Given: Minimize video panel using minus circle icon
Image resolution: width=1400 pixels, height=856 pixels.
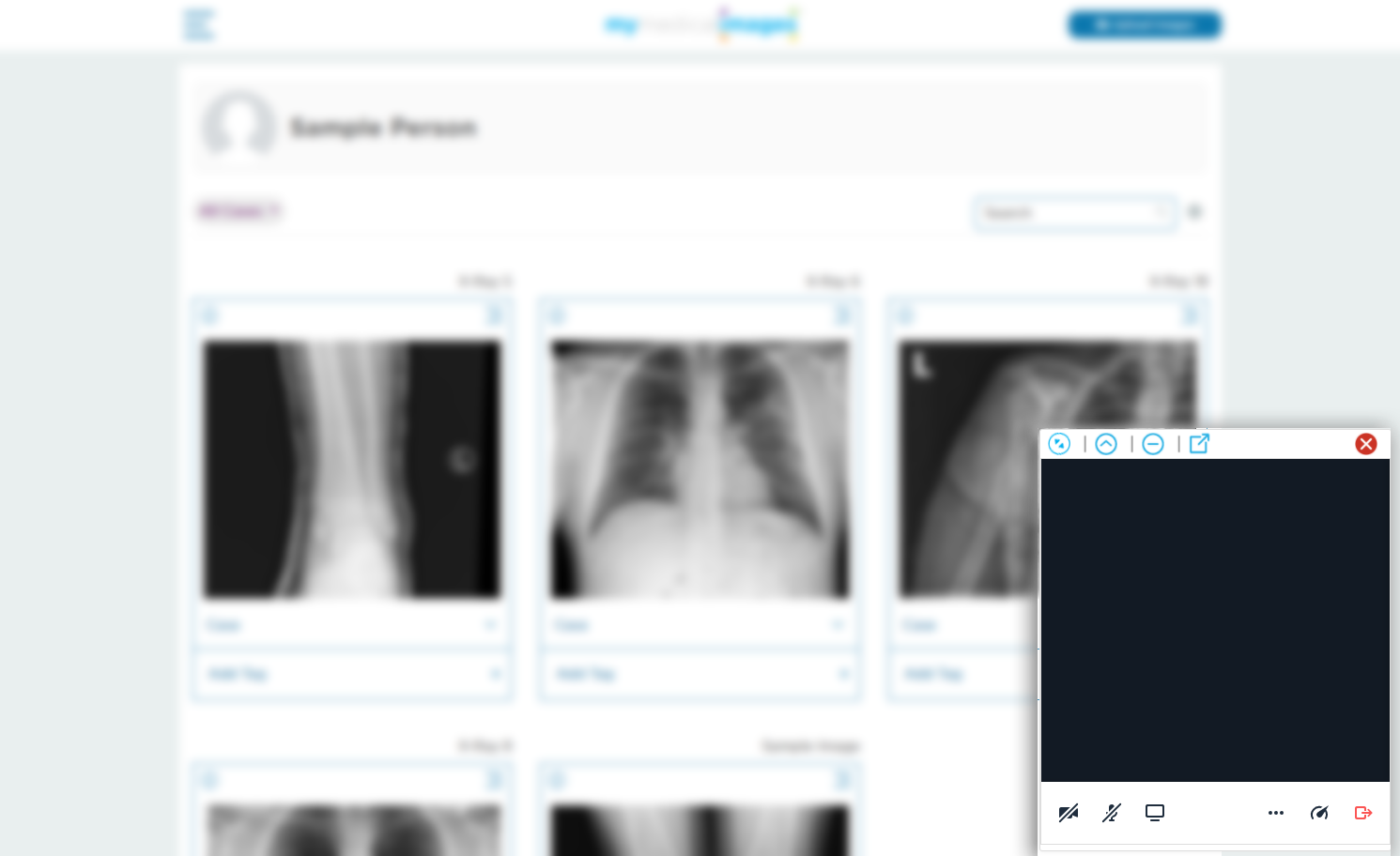Looking at the screenshot, I should [x=1153, y=444].
